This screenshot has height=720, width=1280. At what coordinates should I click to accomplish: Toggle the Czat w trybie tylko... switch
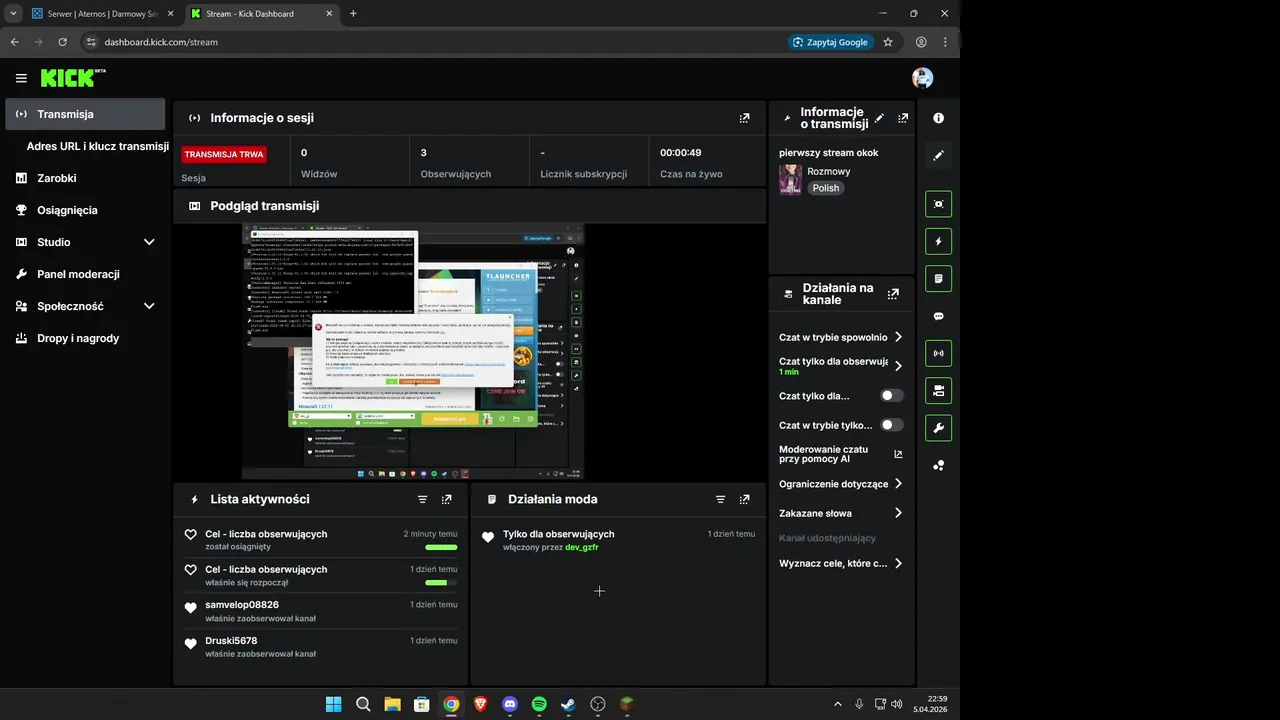click(x=891, y=425)
